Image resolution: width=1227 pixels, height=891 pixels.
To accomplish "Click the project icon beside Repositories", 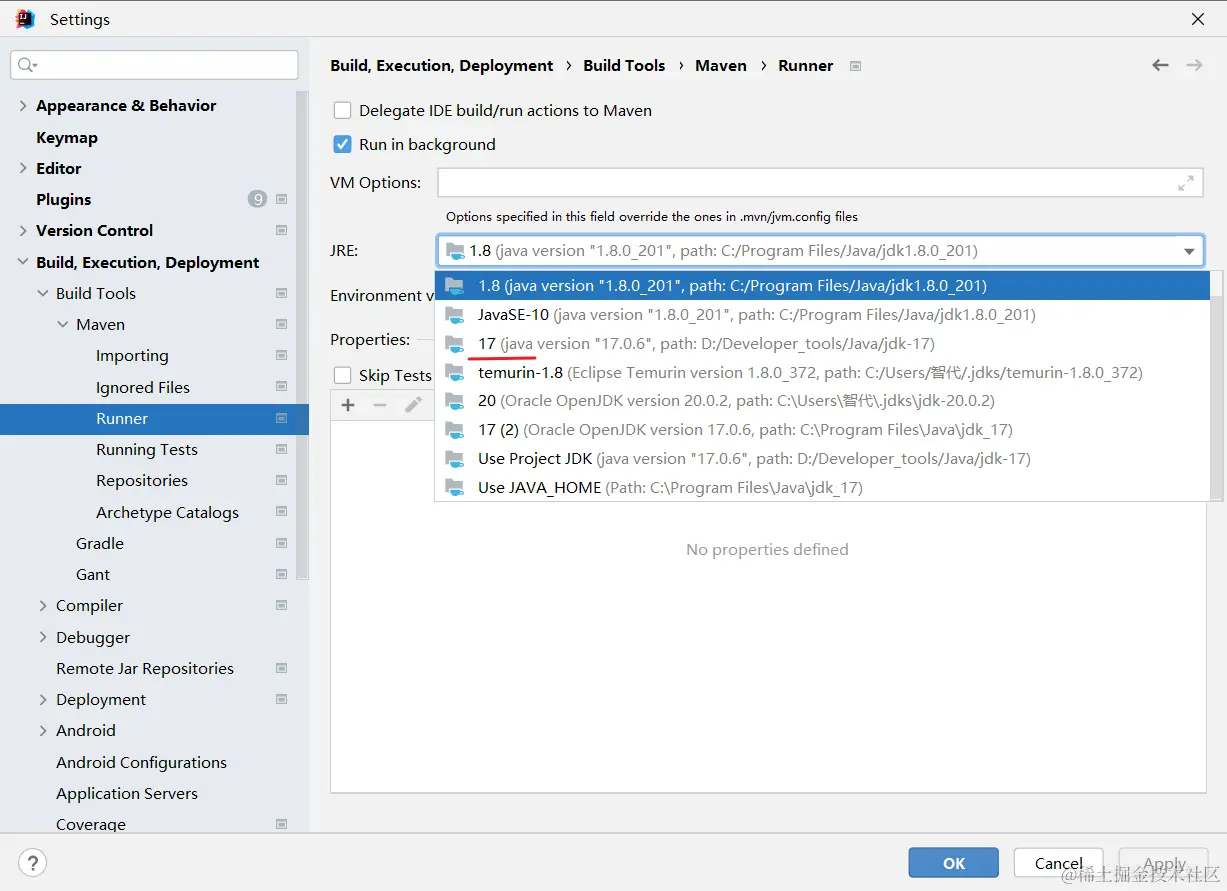I will coord(281,480).
